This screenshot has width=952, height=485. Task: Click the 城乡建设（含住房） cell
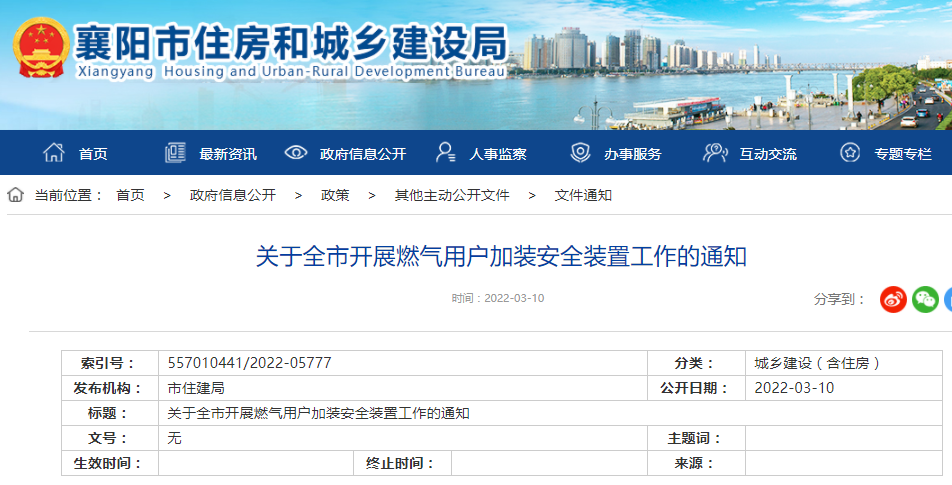844,363
